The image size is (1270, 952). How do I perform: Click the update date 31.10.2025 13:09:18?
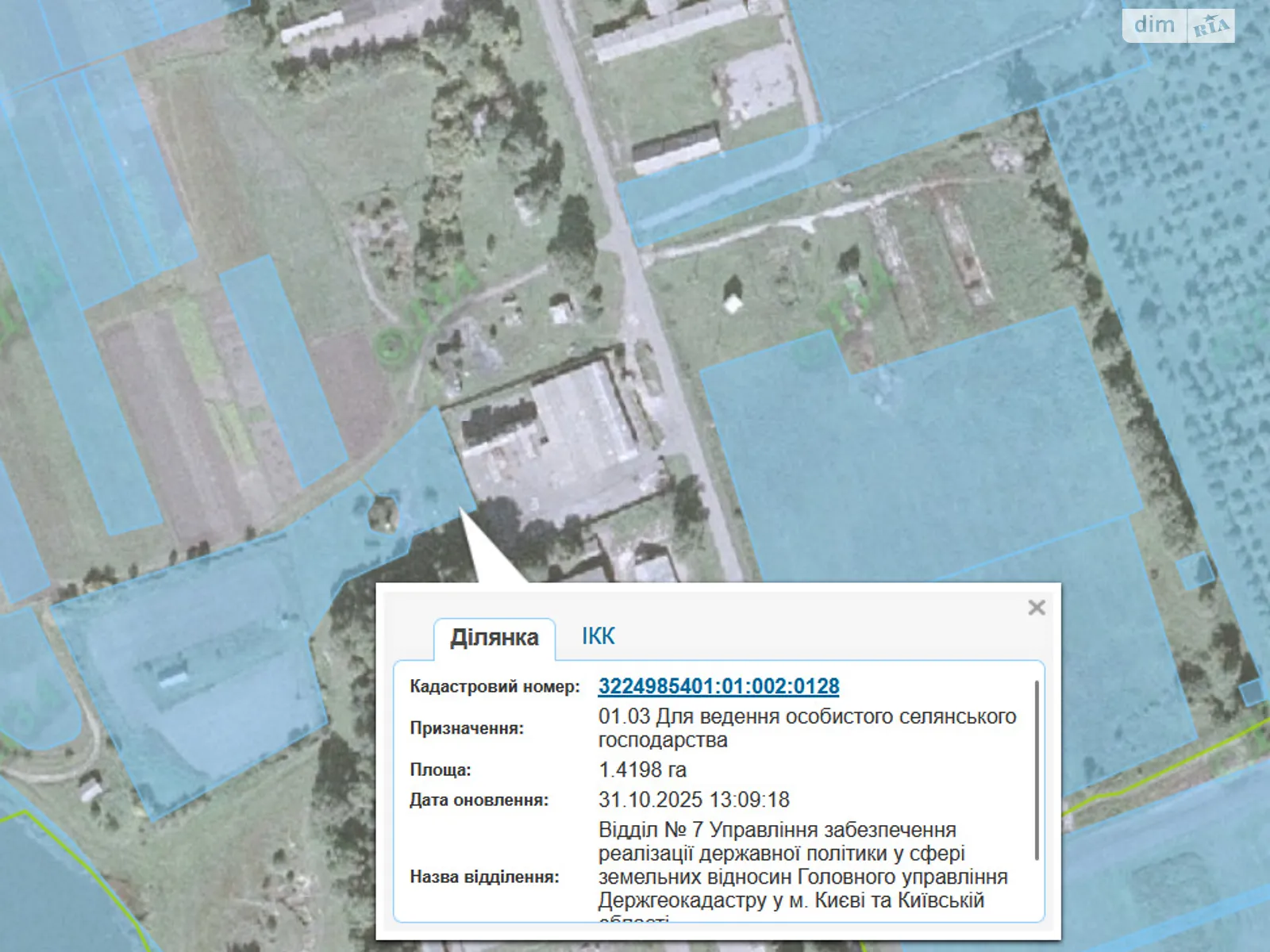(x=694, y=800)
